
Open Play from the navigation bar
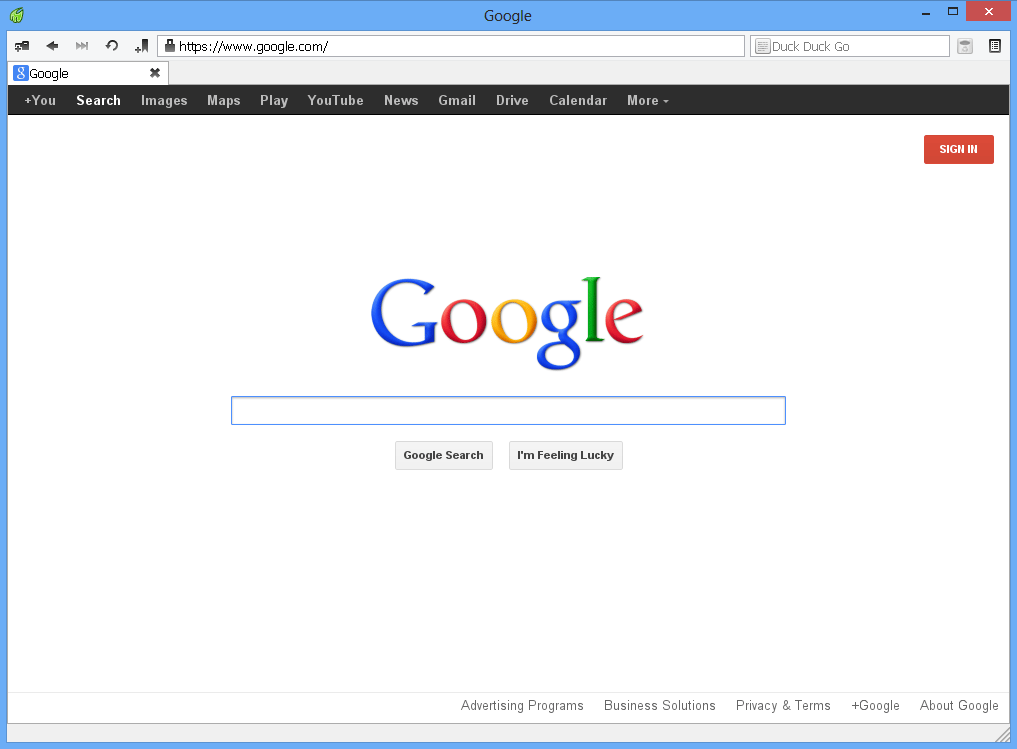[x=274, y=101]
